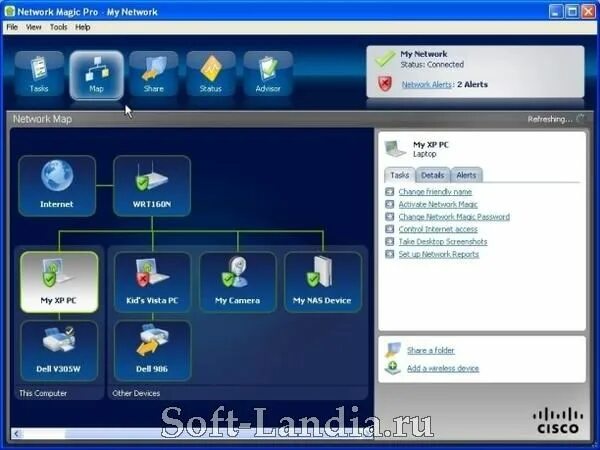Open the Tools menu
Screen dimensions: 600x450
point(59,27)
